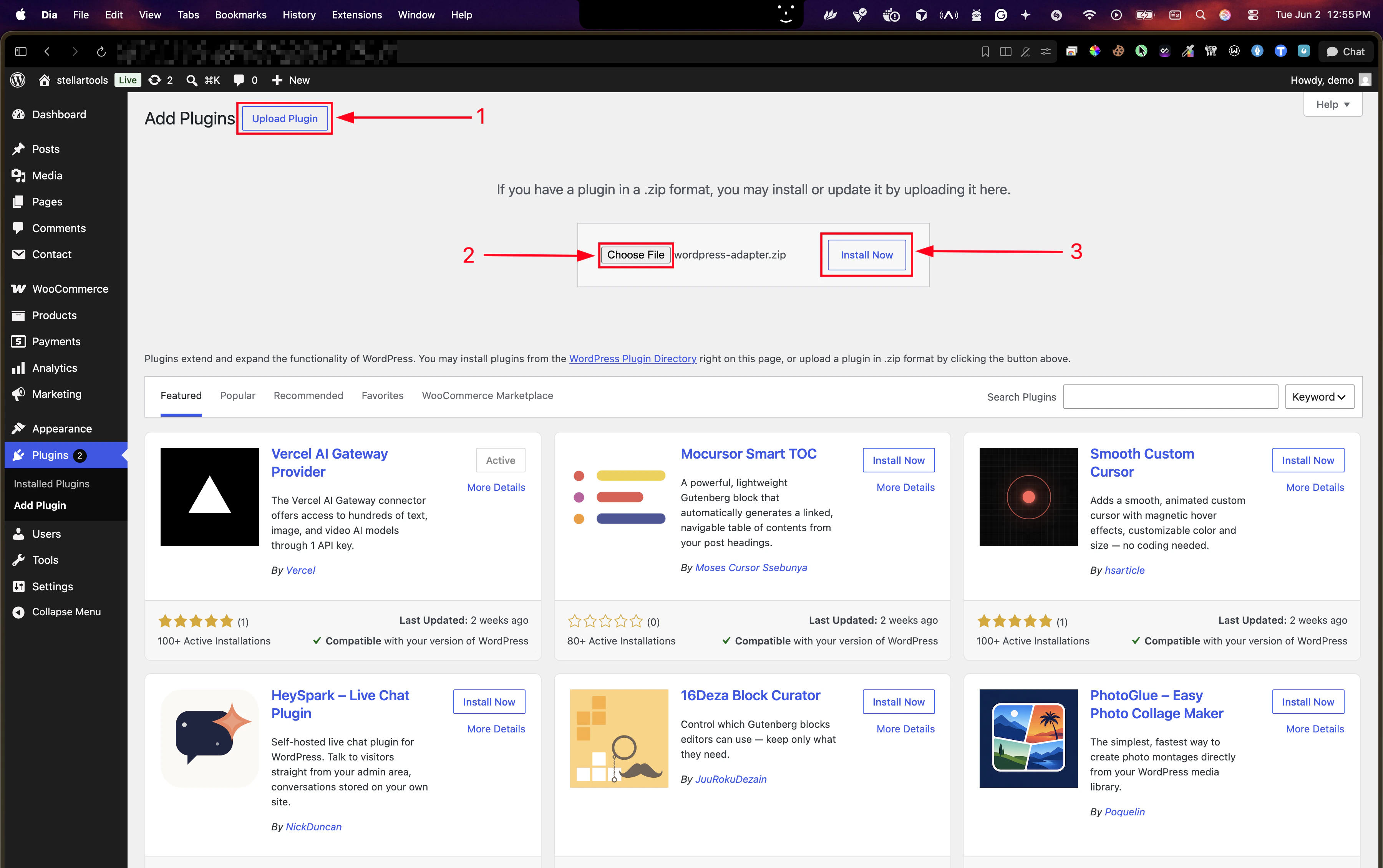The width and height of the screenshot is (1383, 868).
Task: Switch to the Recommended tab
Action: [308, 396]
